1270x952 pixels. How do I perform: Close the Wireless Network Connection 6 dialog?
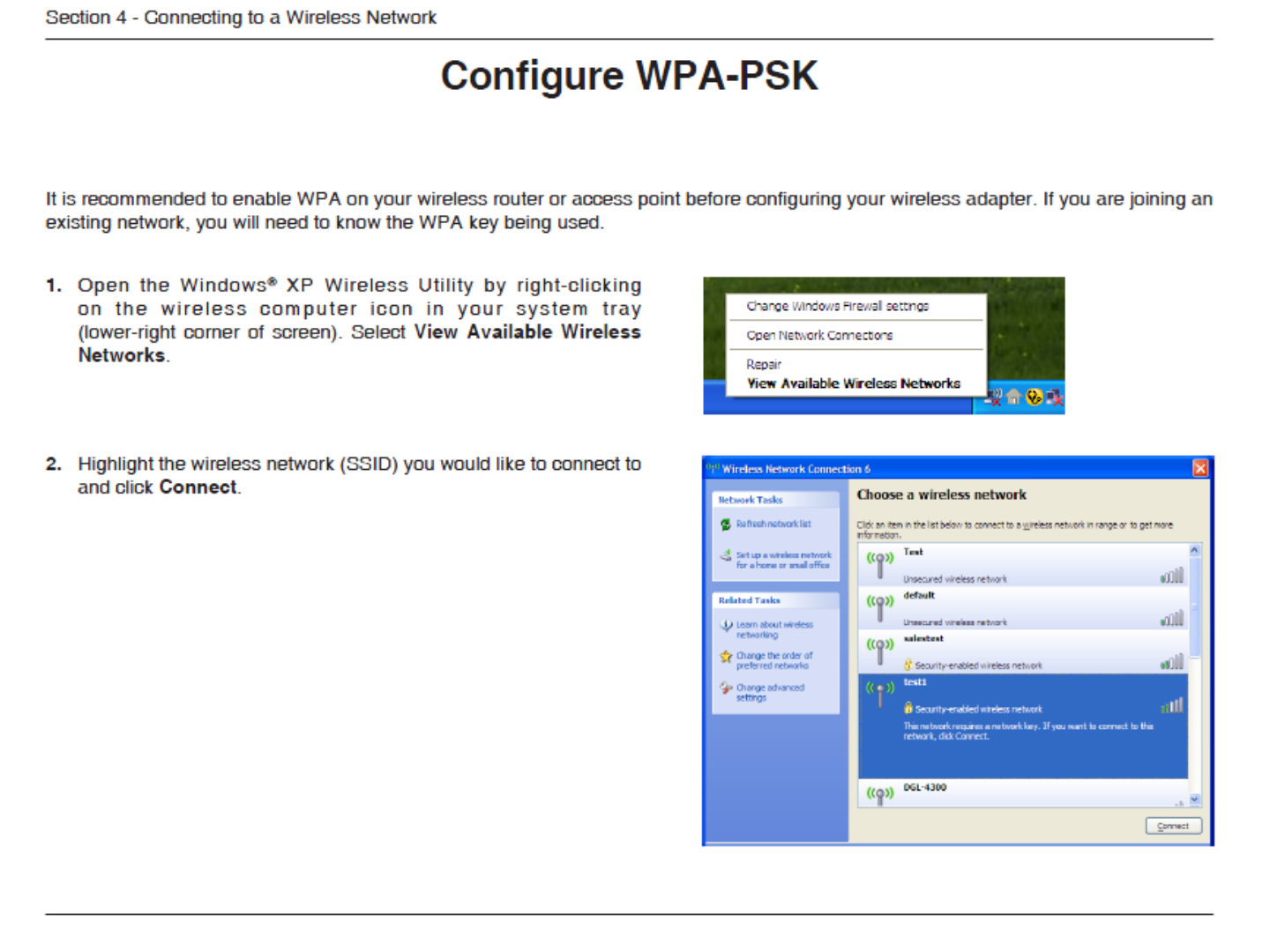1200,468
